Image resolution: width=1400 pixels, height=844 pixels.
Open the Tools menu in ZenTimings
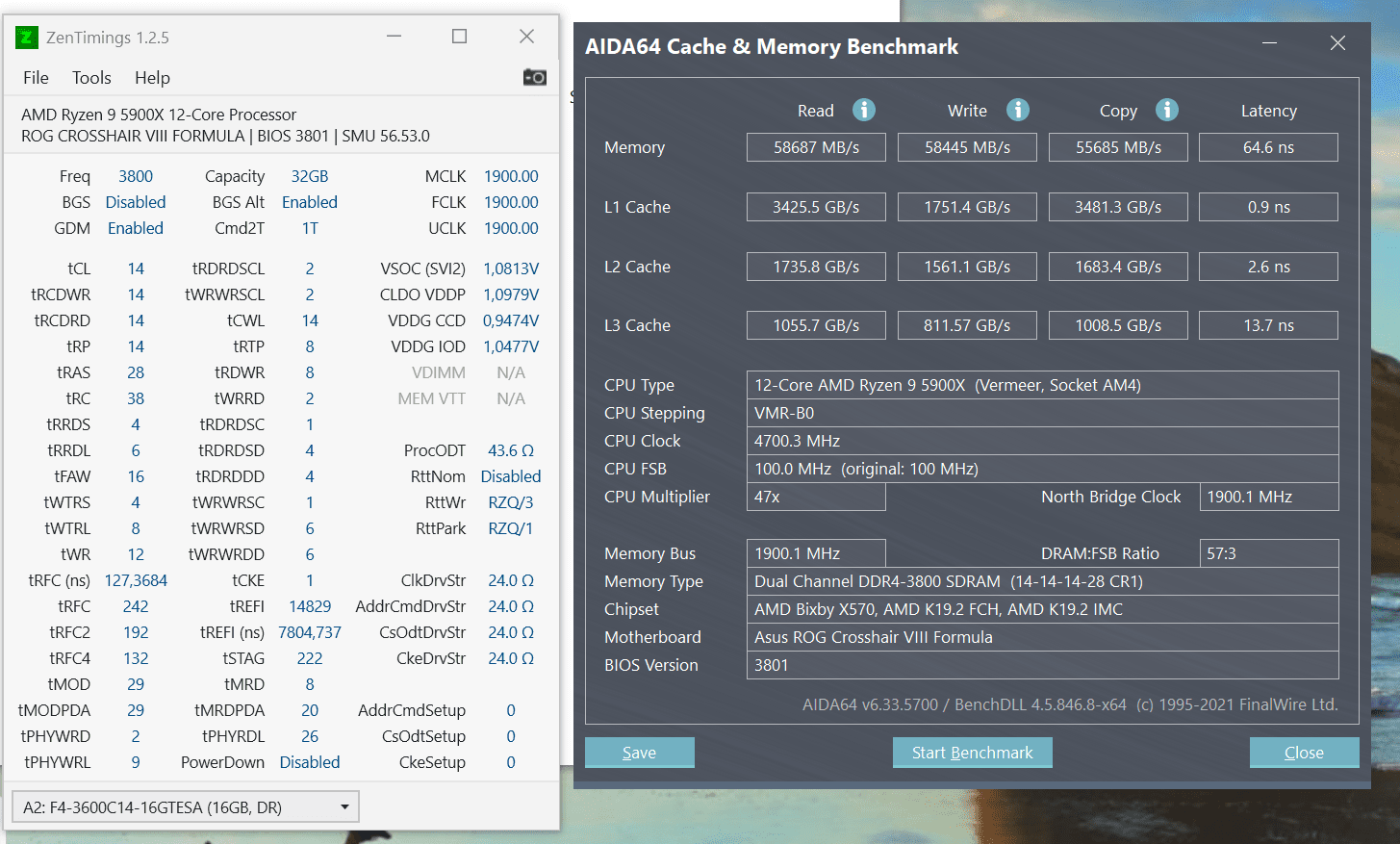click(91, 78)
